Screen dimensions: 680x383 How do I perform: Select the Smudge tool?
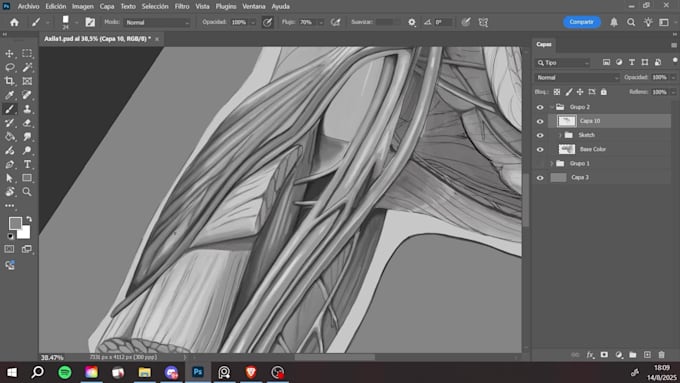tap(27, 137)
